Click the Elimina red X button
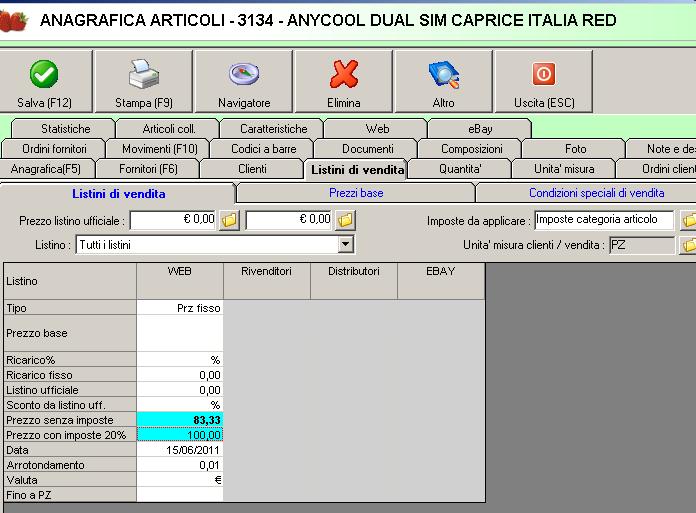696x513 pixels. point(344,81)
